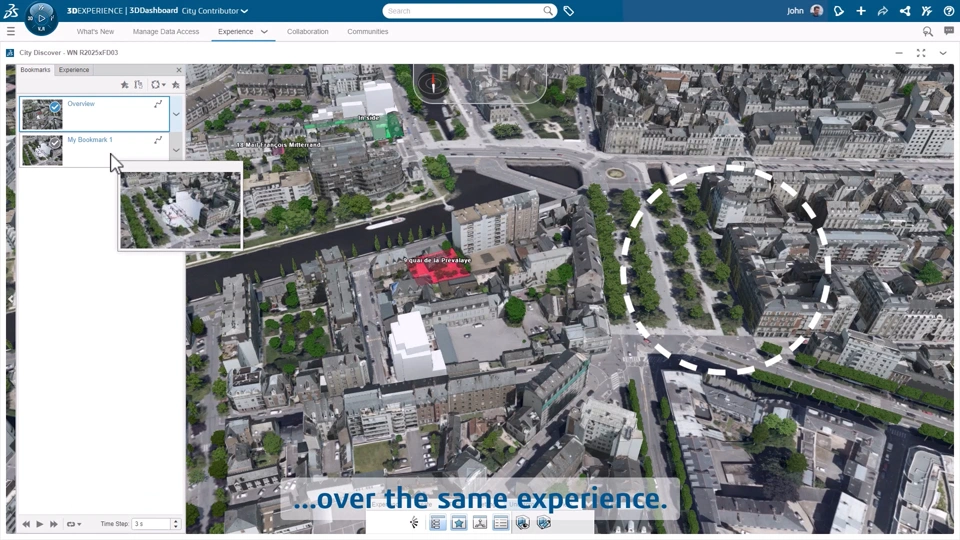Viewport: 960px width, 540px height.
Task: Switch to the Experience panel tab
Action: (x=74, y=70)
